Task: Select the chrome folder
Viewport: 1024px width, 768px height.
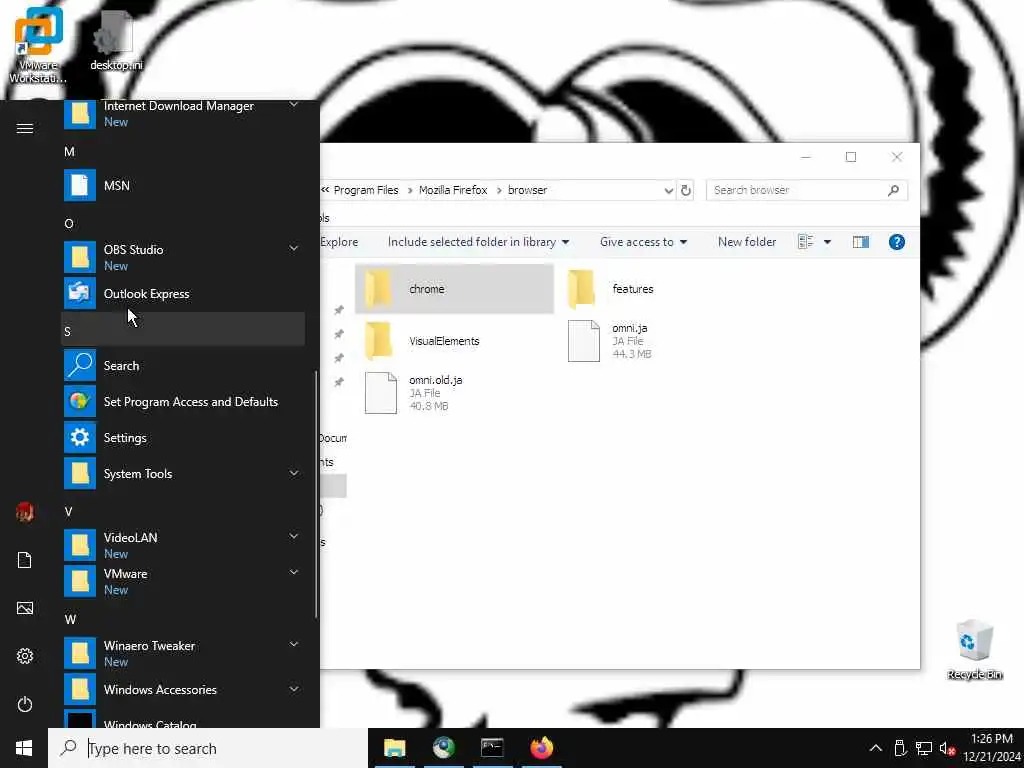Action: tap(455, 289)
